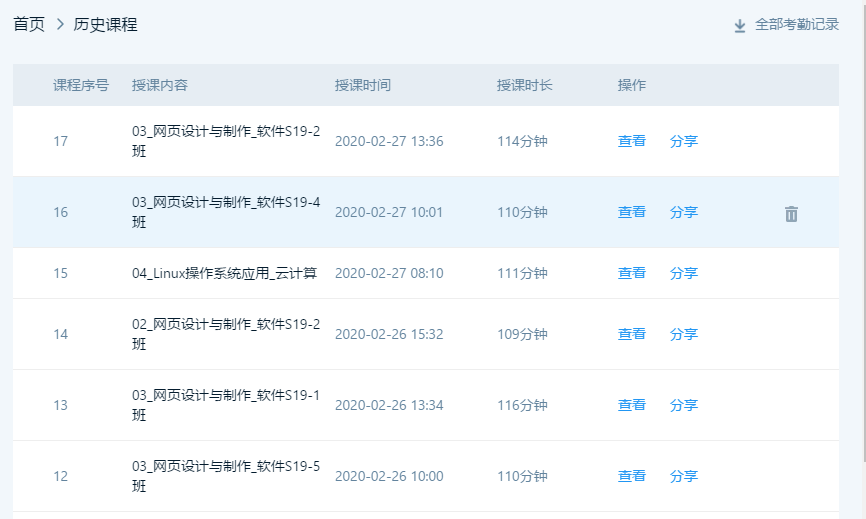Click the 授课时间 column header
The image size is (866, 519).
362,85
